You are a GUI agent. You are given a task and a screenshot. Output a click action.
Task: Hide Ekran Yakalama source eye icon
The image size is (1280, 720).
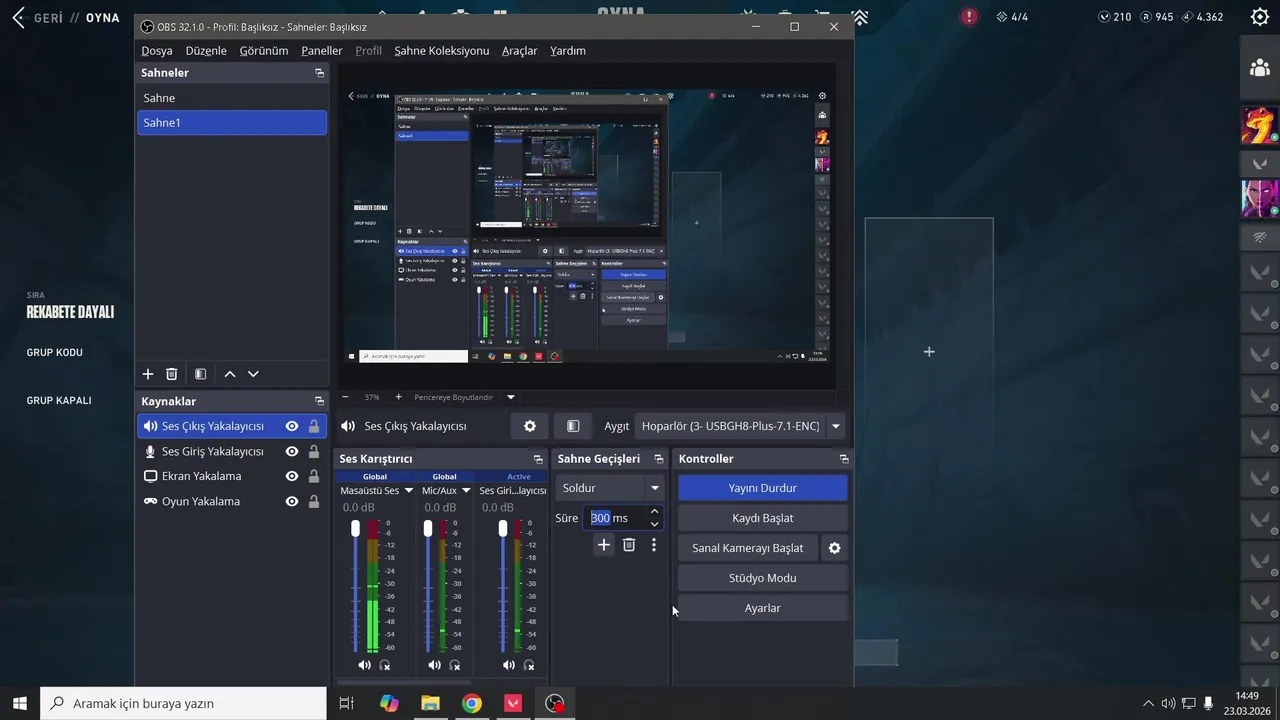pos(292,476)
